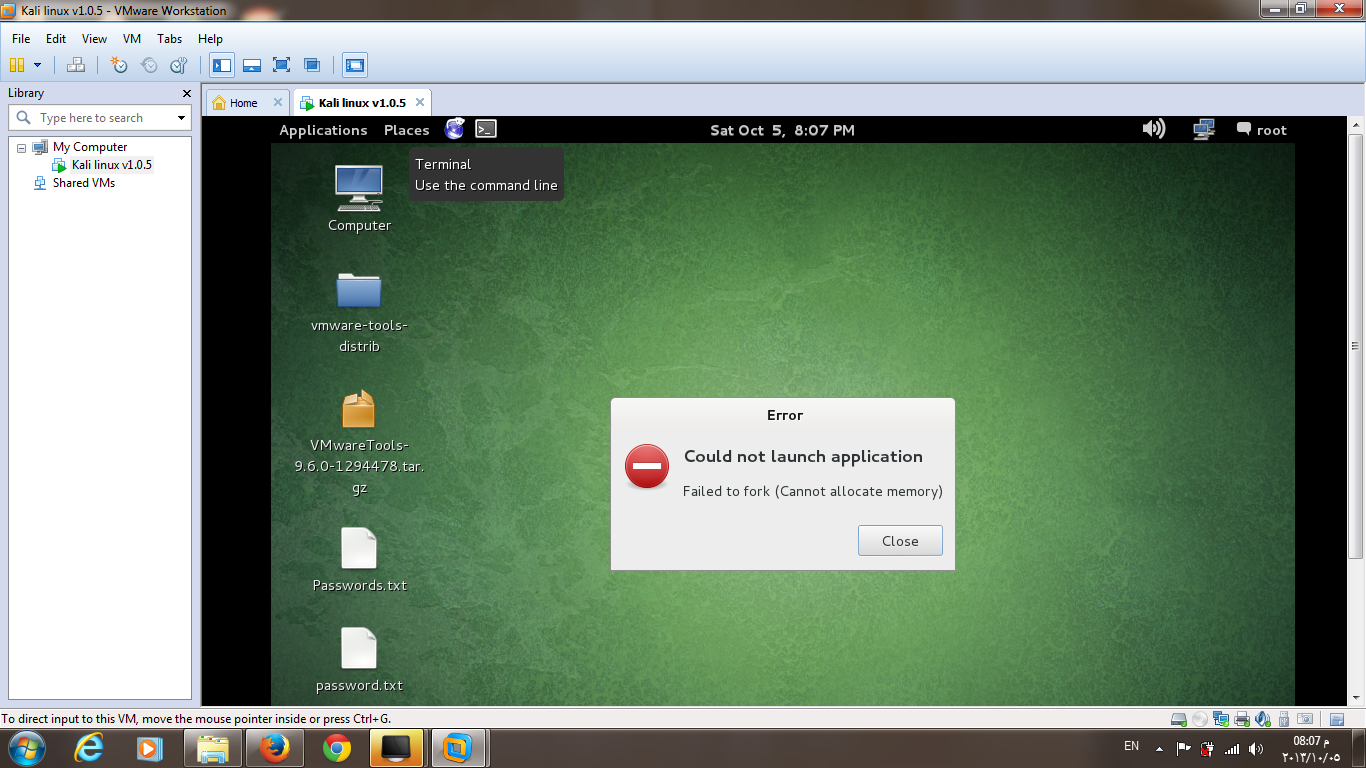
Task: Click the VM vertical scrollbar
Action: pyautogui.click(x=1356, y=345)
